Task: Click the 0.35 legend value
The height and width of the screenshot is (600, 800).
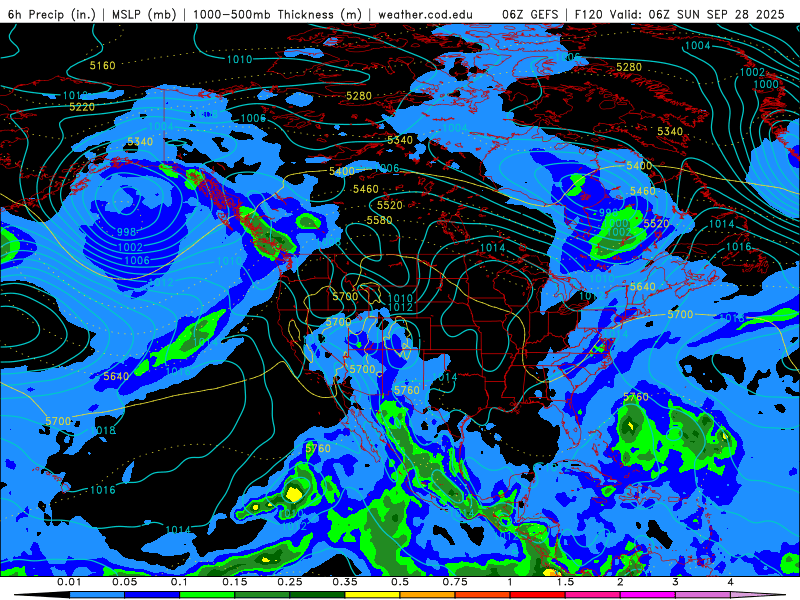Action: click(x=345, y=582)
